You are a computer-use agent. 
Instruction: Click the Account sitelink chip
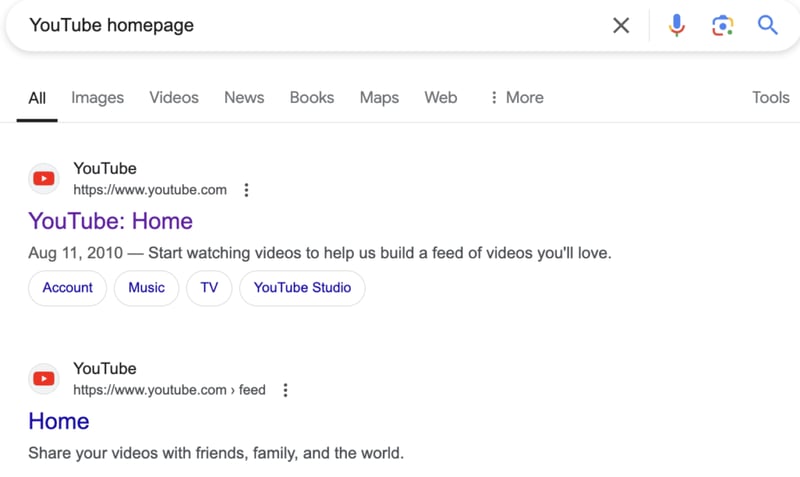(x=67, y=288)
